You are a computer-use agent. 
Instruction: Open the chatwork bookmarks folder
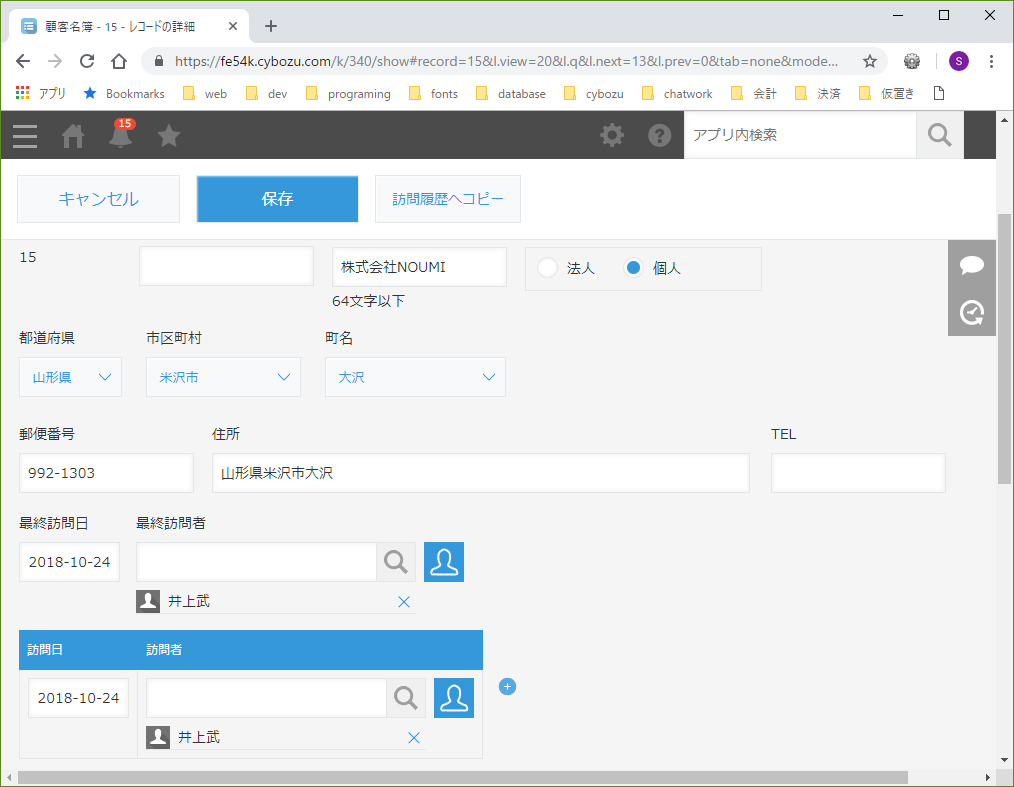pos(677,94)
